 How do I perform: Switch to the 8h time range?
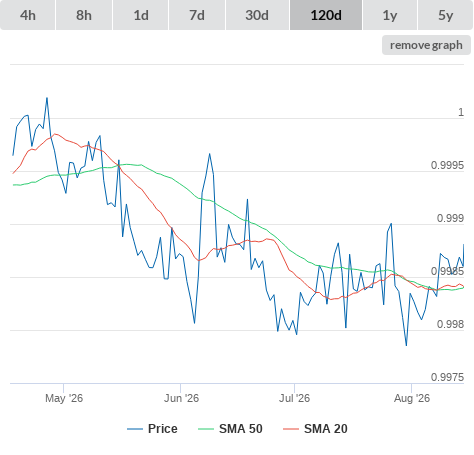coord(84,15)
